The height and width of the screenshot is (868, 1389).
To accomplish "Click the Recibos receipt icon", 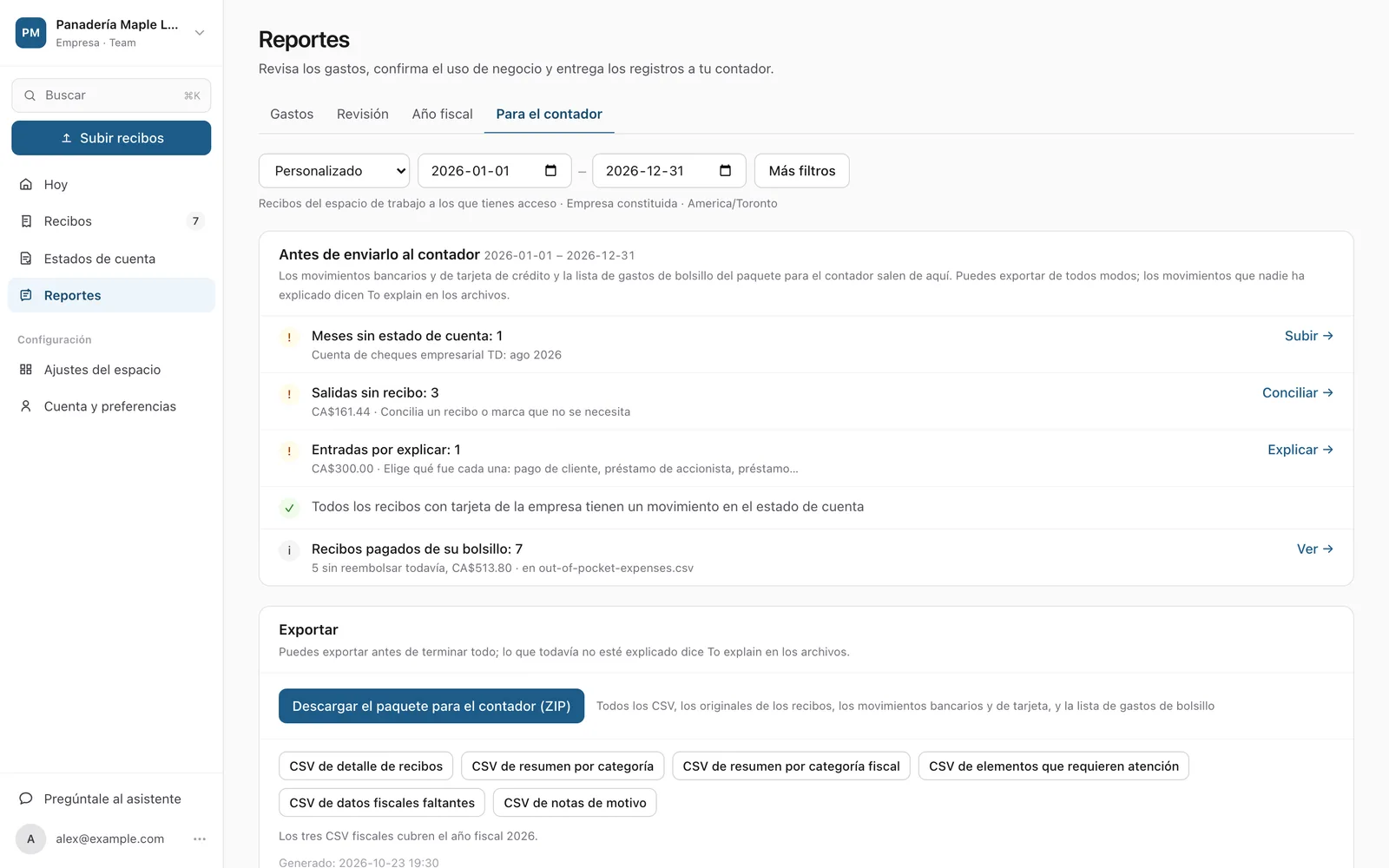I will (x=26, y=221).
